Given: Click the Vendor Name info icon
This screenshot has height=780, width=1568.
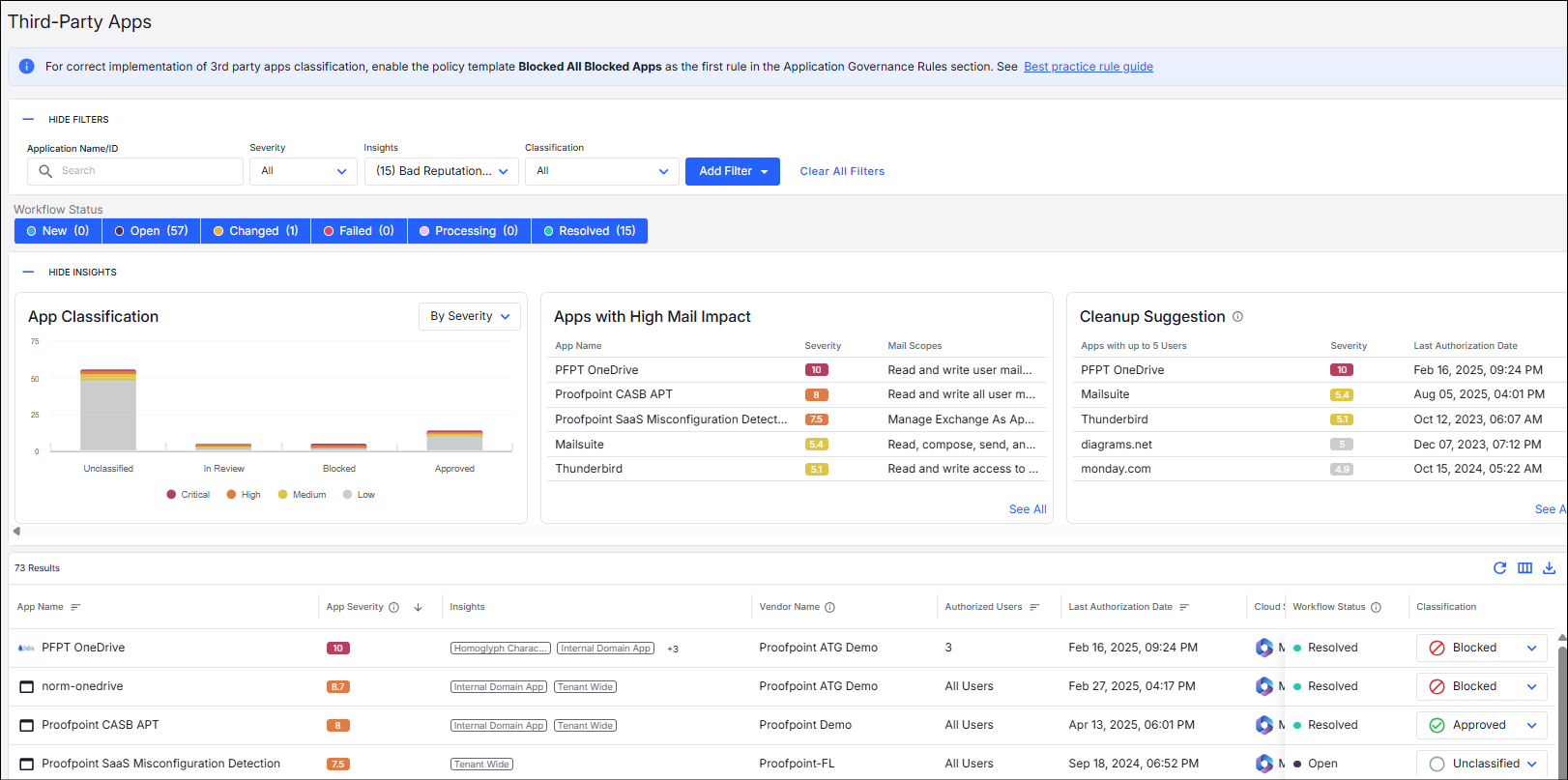Looking at the screenshot, I should (829, 607).
